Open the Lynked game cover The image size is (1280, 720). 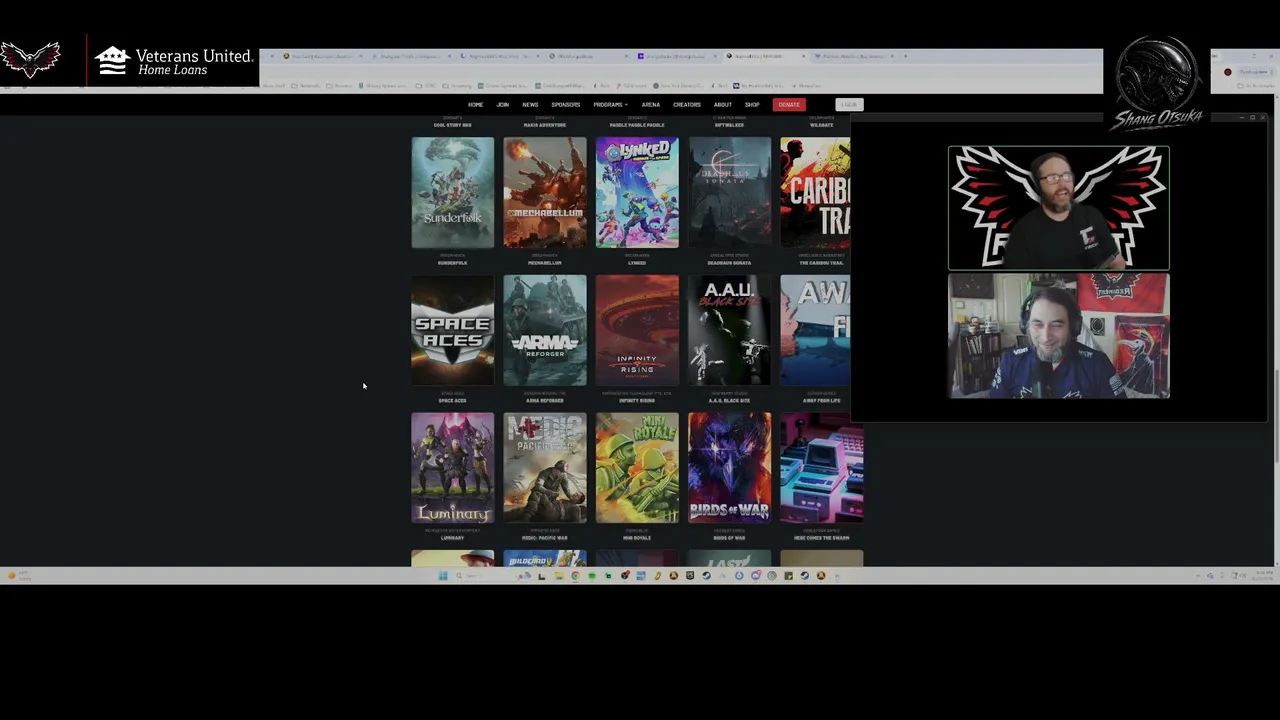[x=637, y=192]
